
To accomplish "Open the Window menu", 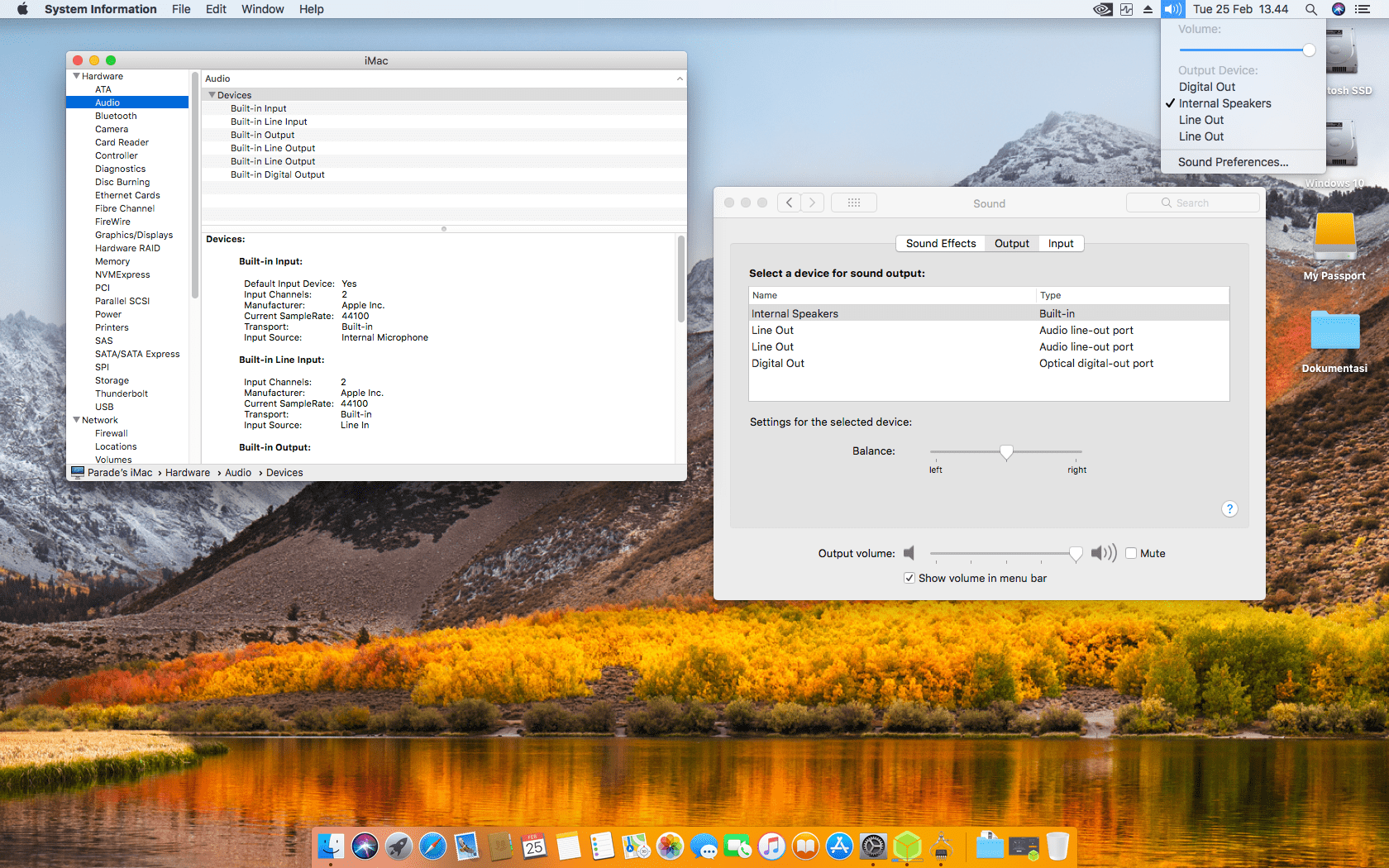I will [262, 9].
